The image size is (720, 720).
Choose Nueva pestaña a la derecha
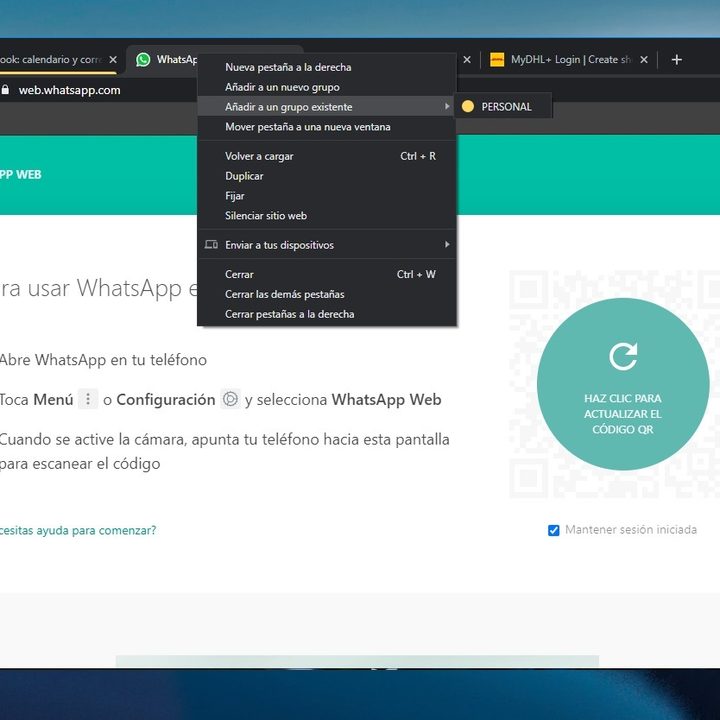click(326, 67)
